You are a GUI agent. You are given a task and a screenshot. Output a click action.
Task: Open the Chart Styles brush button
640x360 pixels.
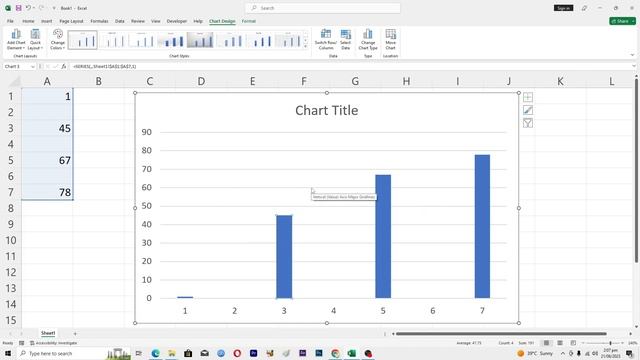click(x=528, y=110)
